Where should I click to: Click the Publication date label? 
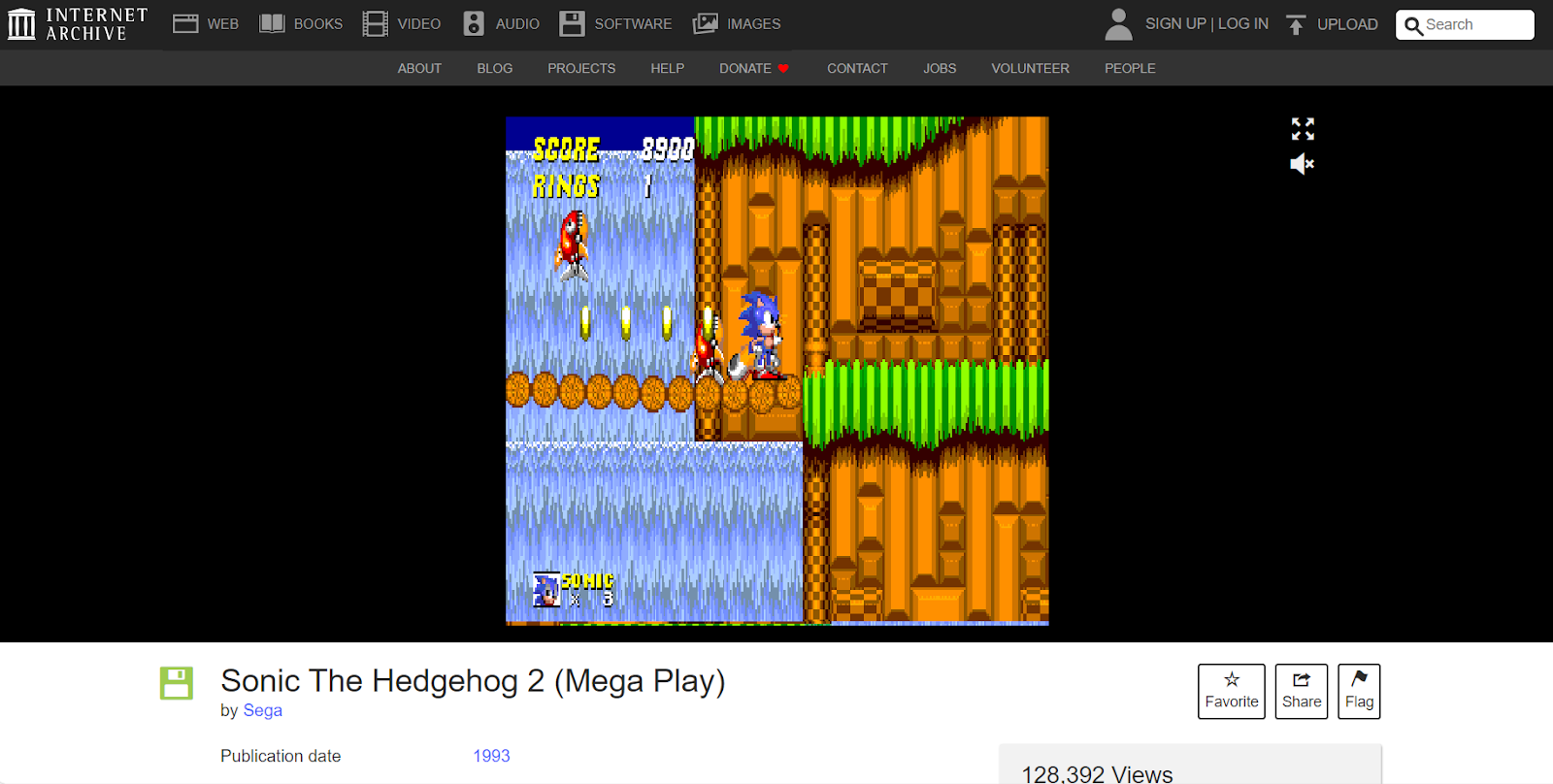click(x=281, y=756)
